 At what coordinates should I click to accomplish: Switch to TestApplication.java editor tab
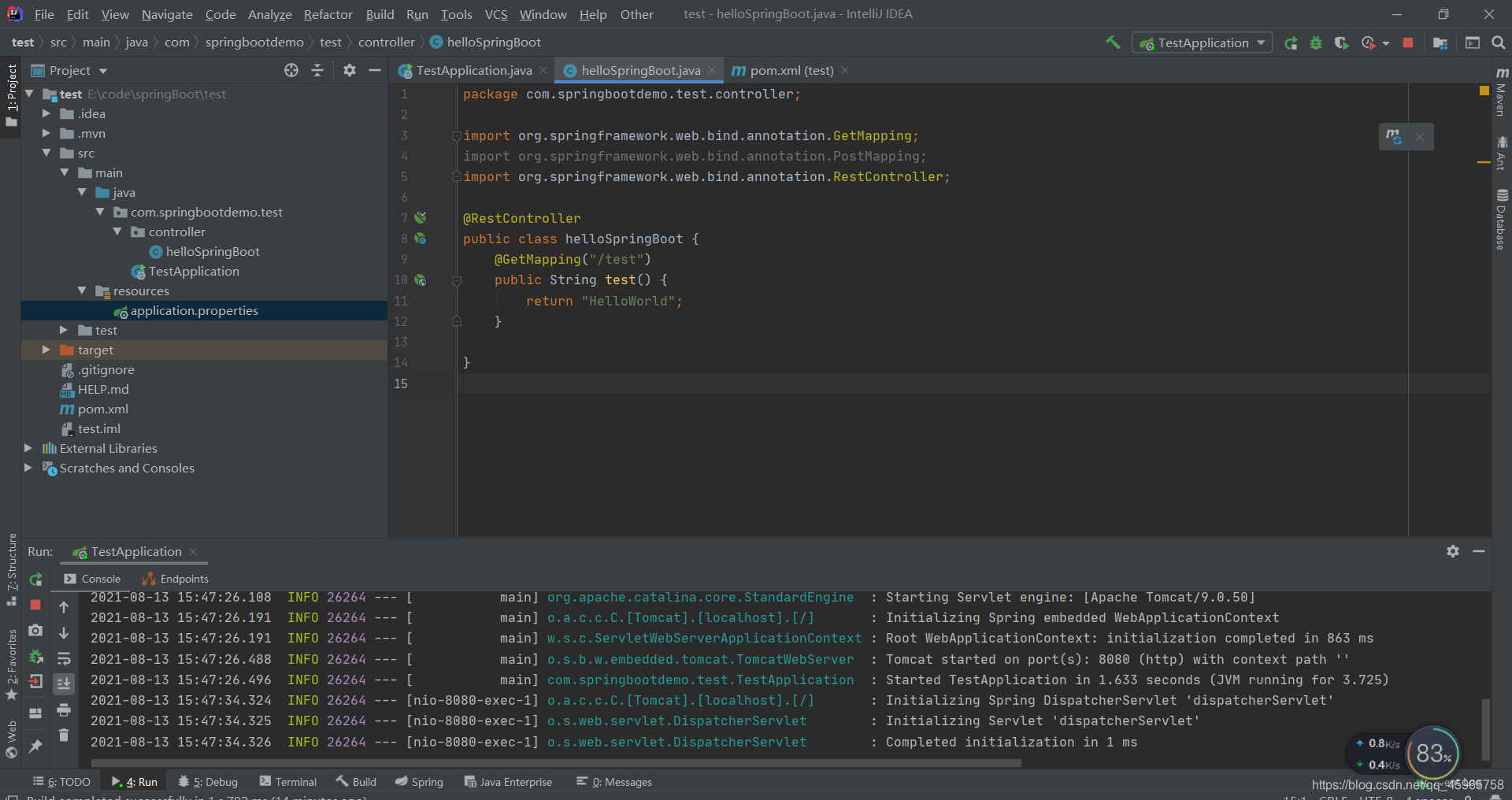point(473,70)
